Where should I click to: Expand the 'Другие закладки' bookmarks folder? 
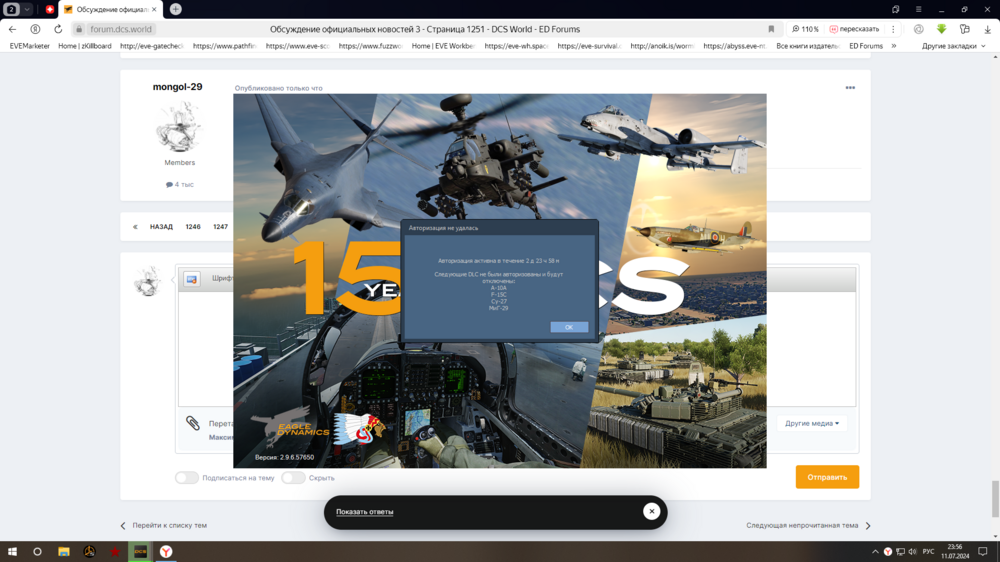click(x=953, y=46)
